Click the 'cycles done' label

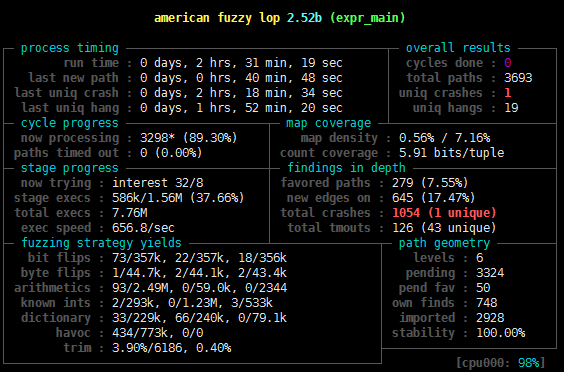[x=444, y=63]
